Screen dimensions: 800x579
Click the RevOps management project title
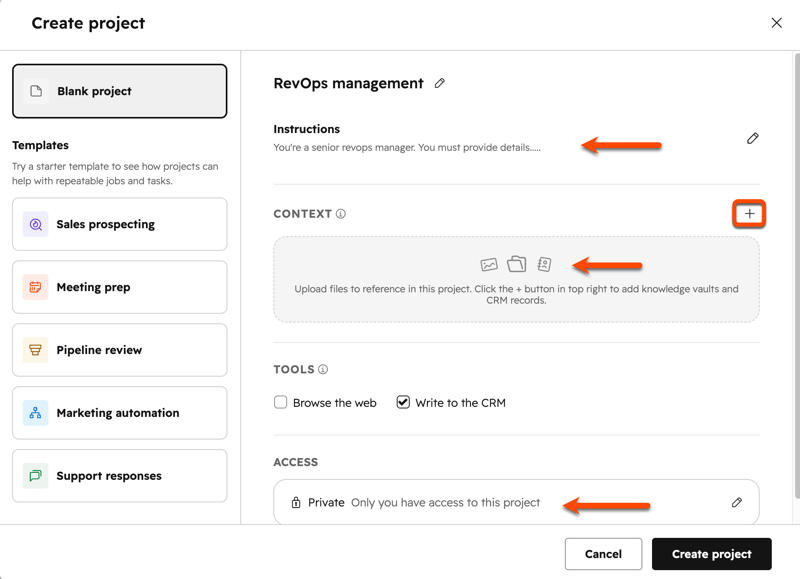pyautogui.click(x=348, y=83)
